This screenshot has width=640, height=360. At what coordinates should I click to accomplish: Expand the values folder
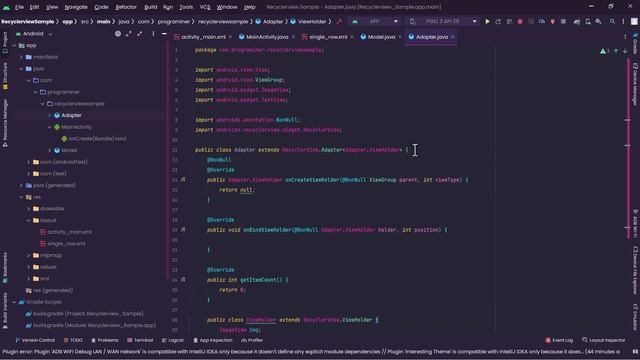tap(29, 267)
